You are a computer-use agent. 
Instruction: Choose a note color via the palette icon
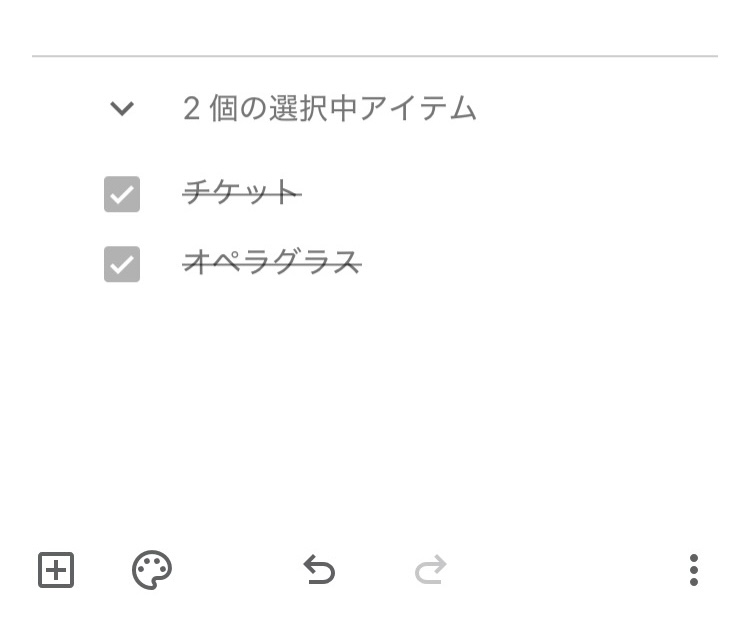(152, 570)
